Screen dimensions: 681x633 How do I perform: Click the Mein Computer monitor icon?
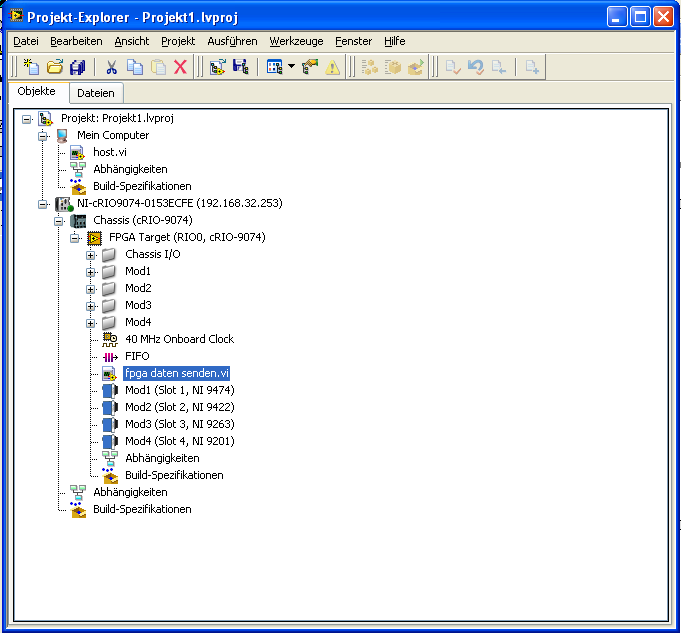(62, 136)
